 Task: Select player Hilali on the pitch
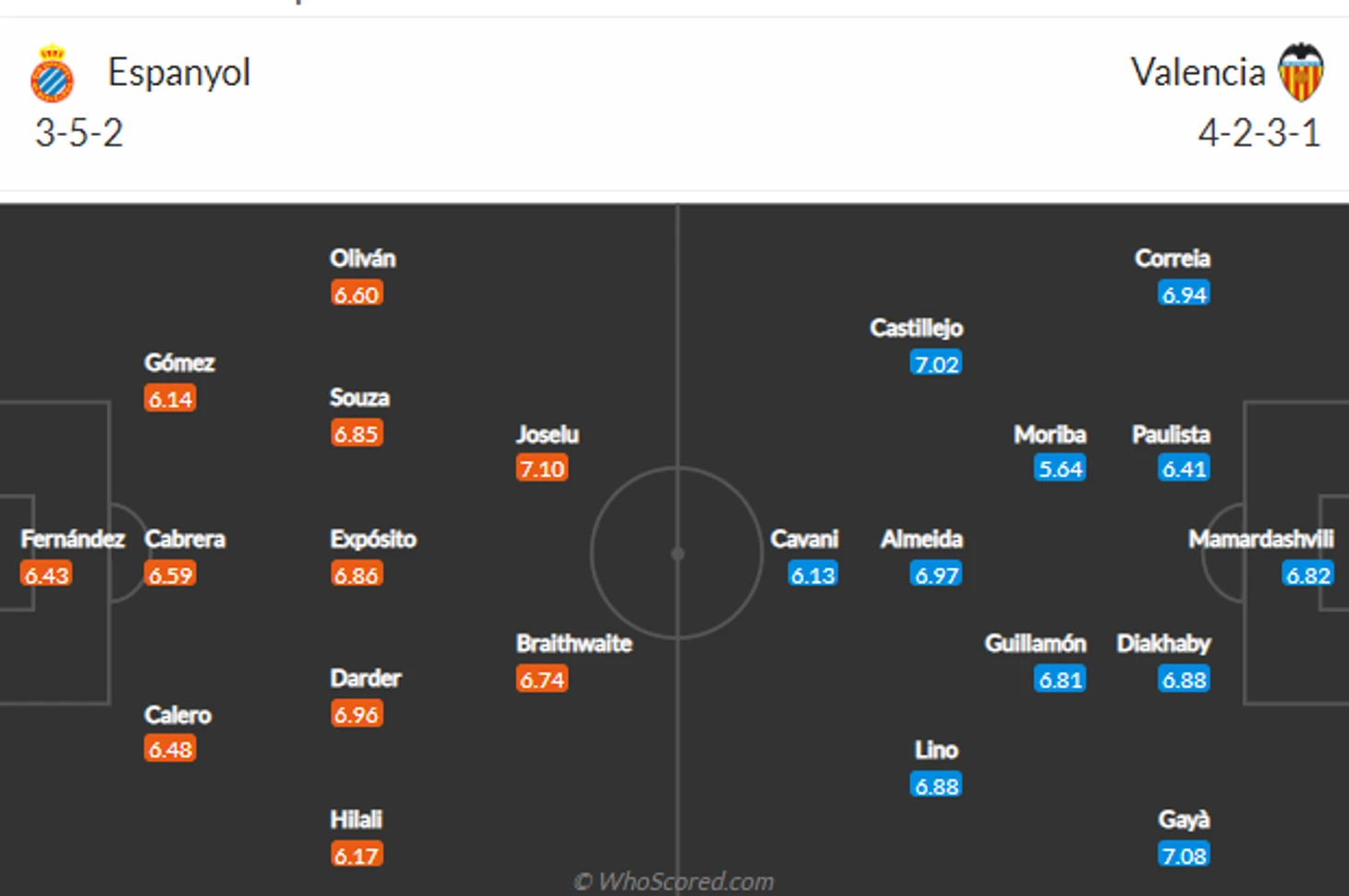point(357,819)
